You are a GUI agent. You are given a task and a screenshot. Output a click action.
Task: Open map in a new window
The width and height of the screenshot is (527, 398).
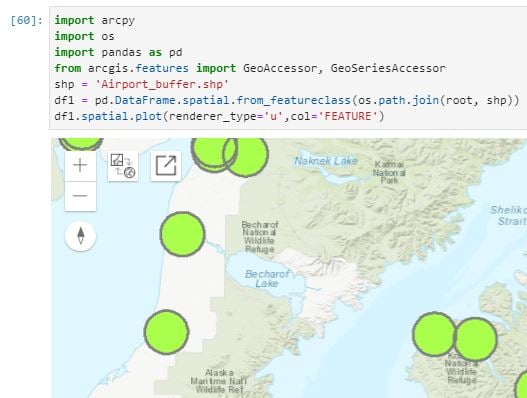166,166
